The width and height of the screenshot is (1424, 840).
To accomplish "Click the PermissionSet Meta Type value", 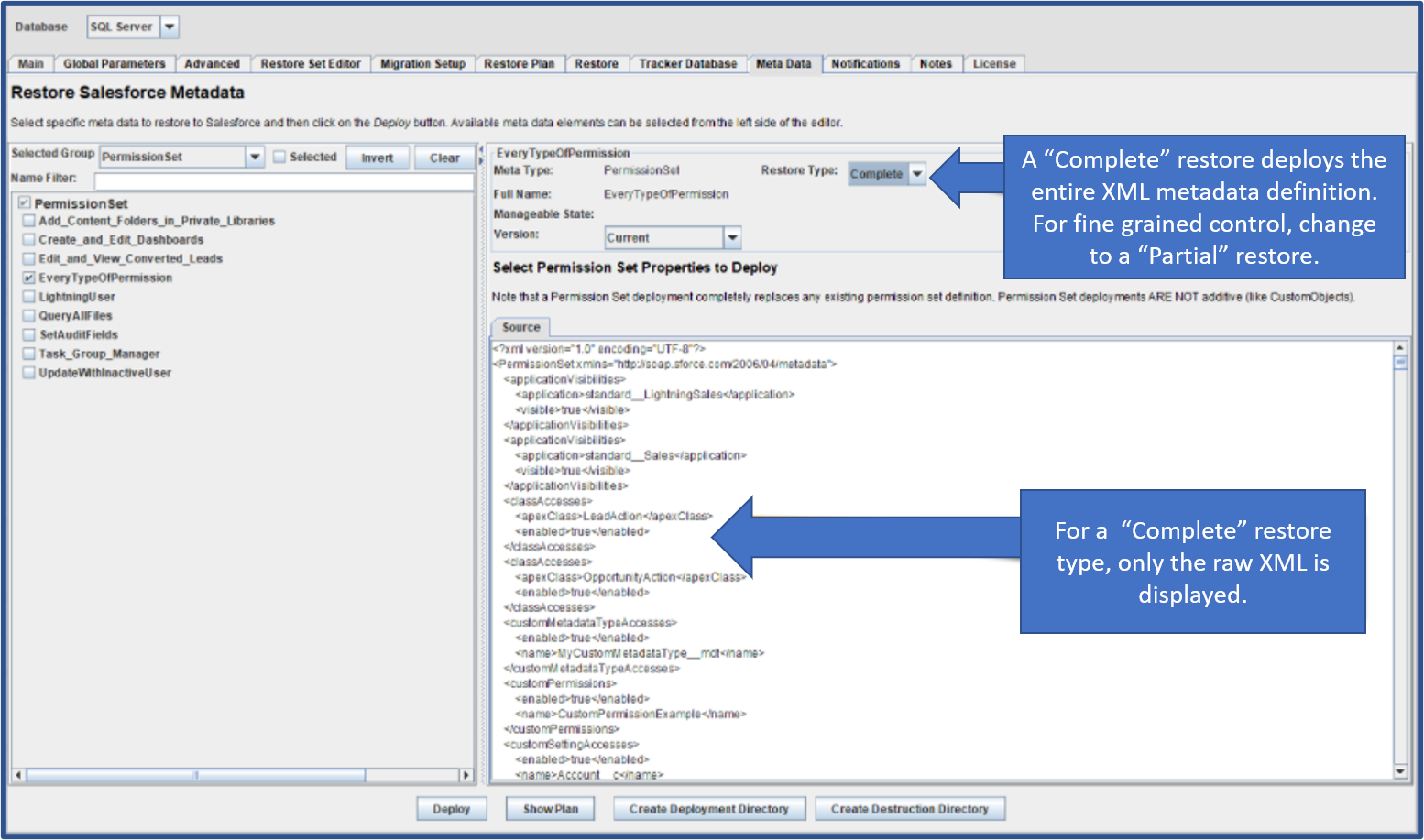I will 641,170.
